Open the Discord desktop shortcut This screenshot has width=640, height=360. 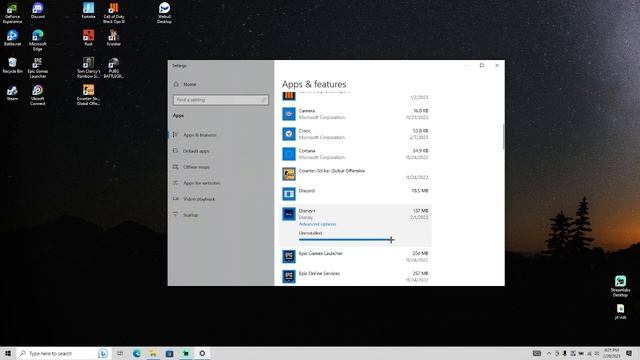[38, 11]
